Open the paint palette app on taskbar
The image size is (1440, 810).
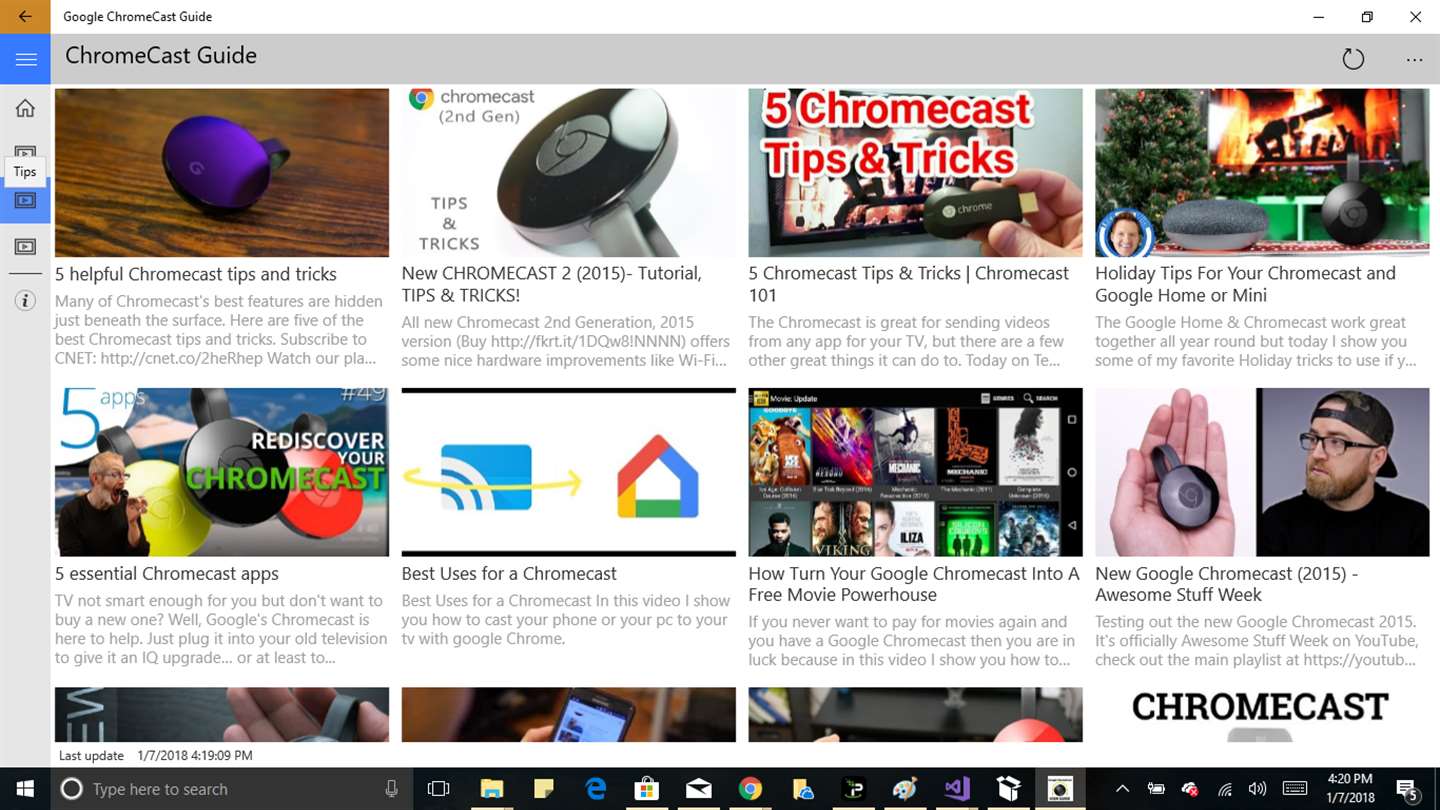(x=905, y=789)
